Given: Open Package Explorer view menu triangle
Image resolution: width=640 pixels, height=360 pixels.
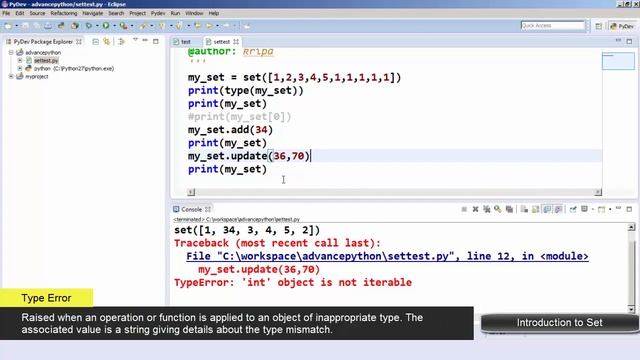Looking at the screenshot, I should [x=135, y=40].
